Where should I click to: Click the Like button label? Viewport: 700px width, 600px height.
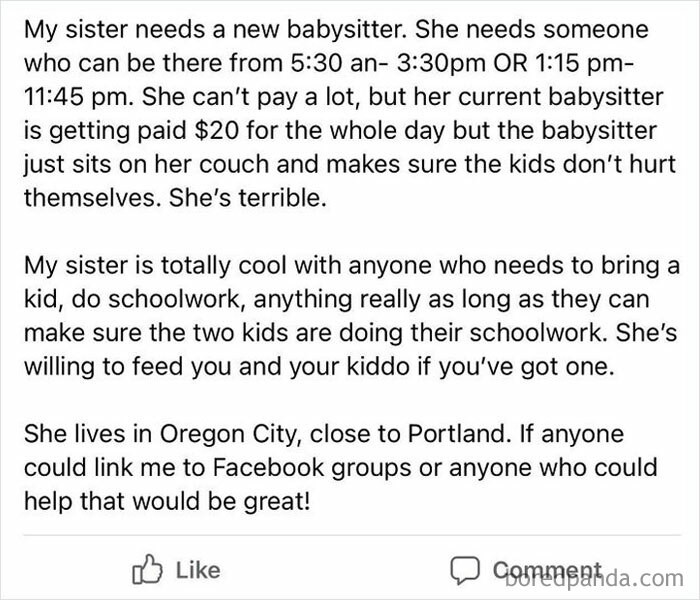(198, 571)
